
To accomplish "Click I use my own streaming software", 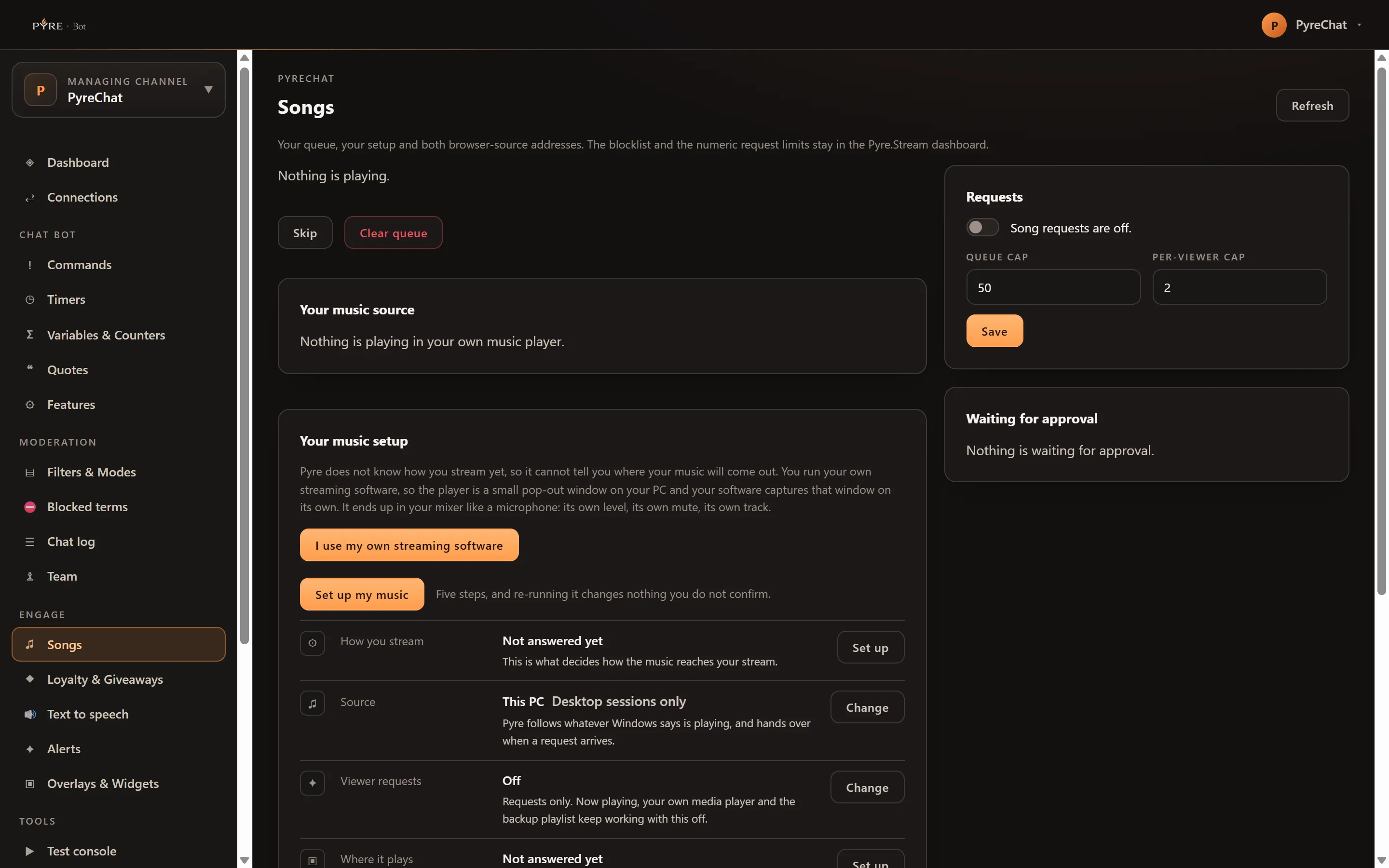I will point(409,545).
